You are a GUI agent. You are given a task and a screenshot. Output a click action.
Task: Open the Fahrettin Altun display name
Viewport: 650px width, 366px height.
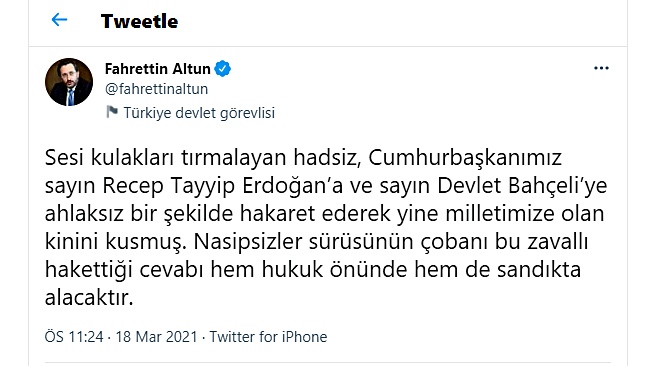tap(158, 69)
